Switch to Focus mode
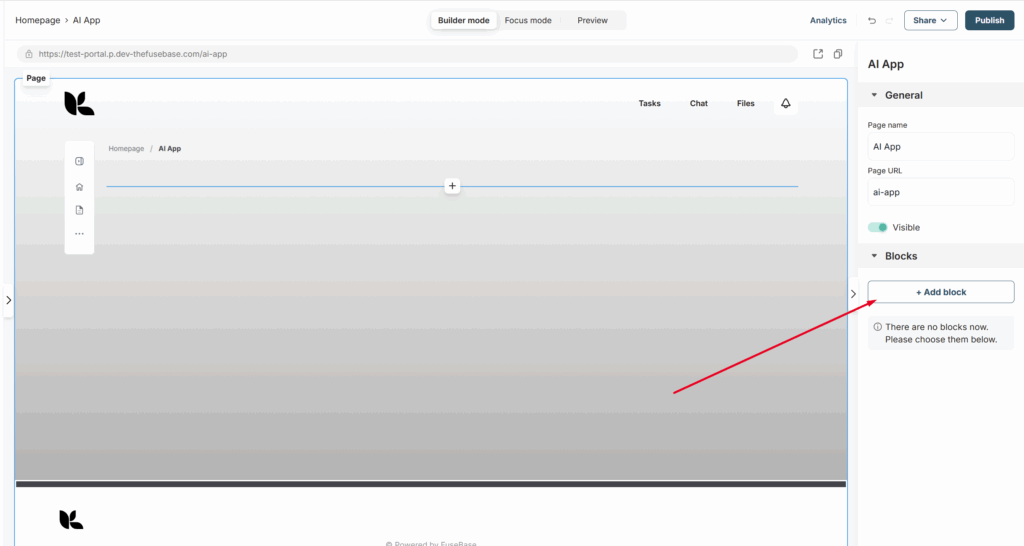Image resolution: width=1024 pixels, height=546 pixels. click(x=527, y=20)
